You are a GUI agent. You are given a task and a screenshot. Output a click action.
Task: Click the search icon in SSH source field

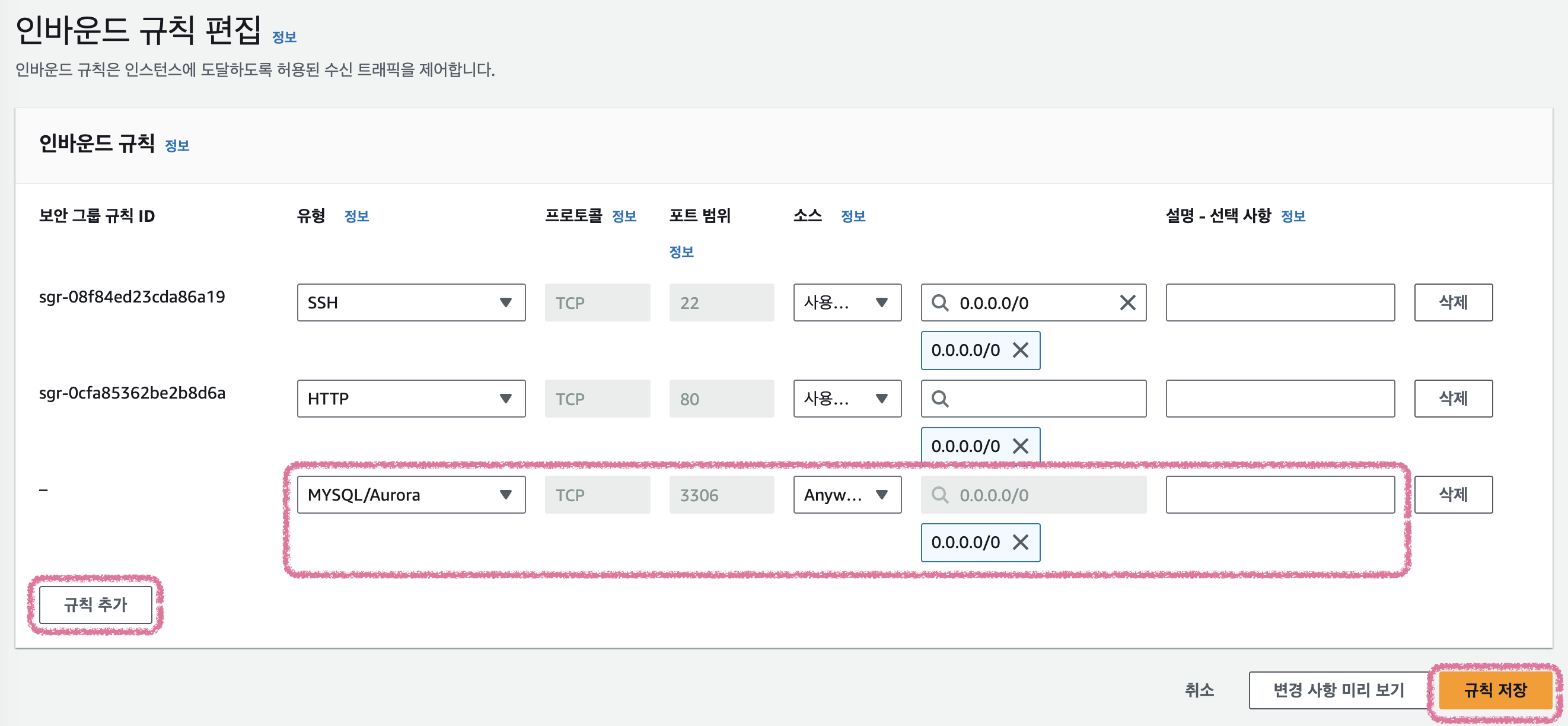click(940, 302)
